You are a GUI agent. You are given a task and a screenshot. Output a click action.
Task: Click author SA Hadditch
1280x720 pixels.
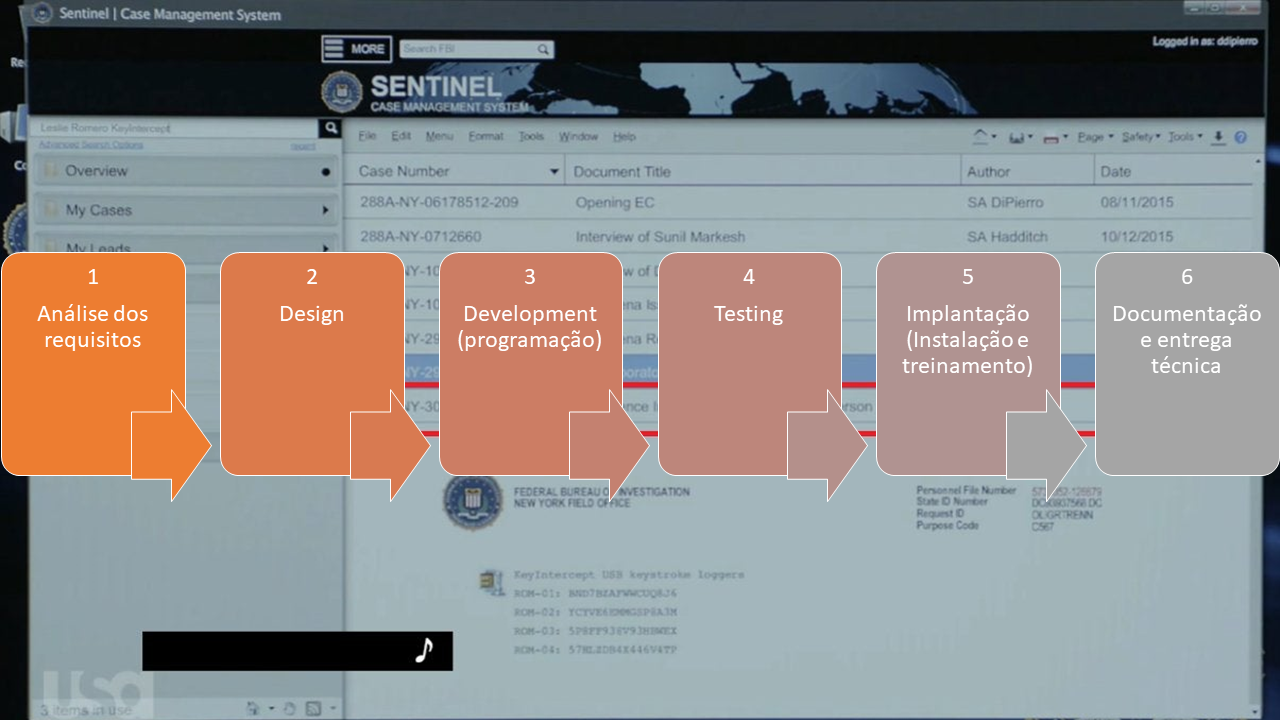[x=1007, y=237]
